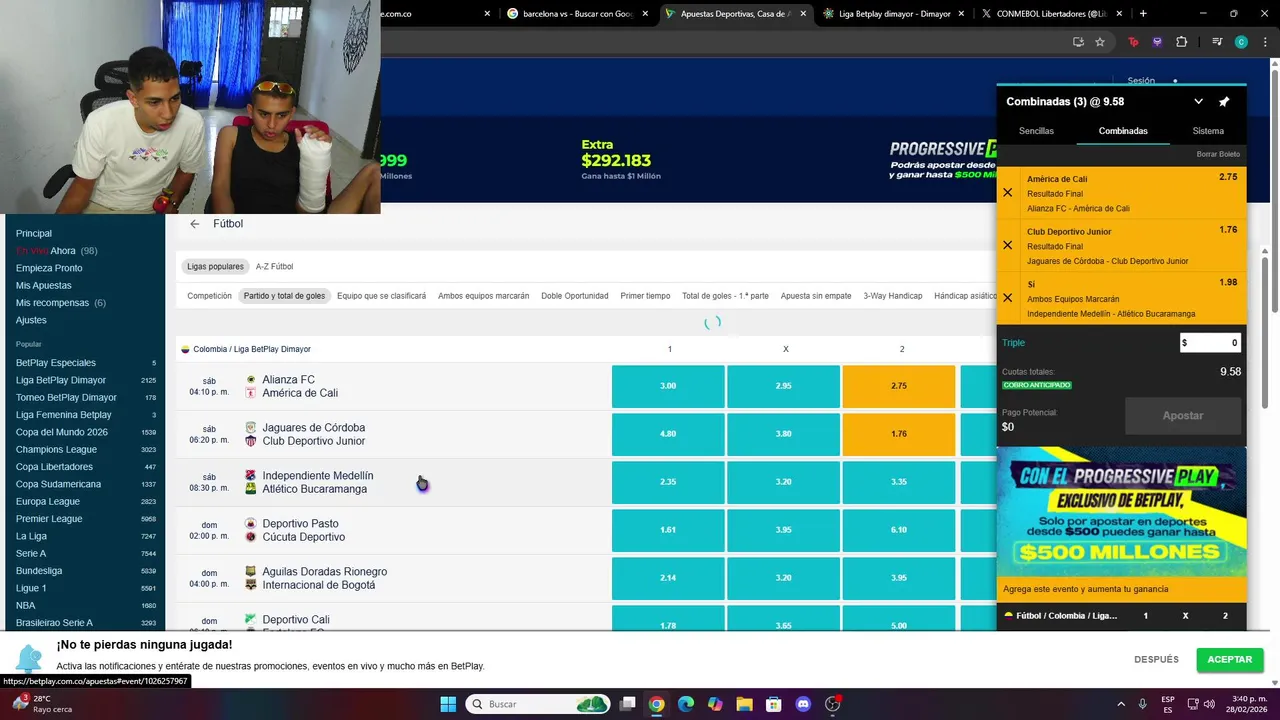Choose Partido y total de goles tab
This screenshot has width=1280, height=720.
[284, 296]
